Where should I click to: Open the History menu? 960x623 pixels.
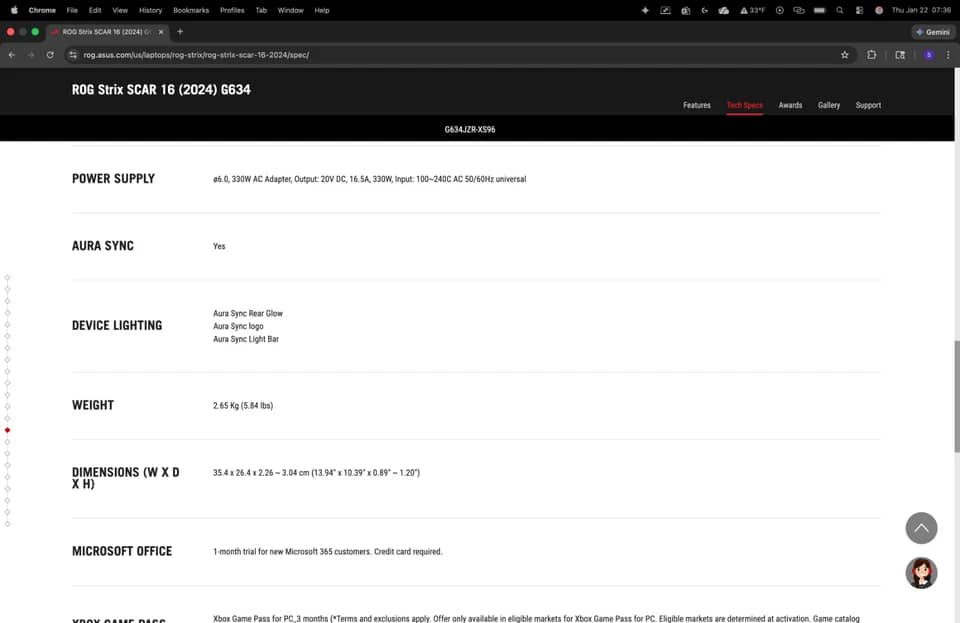tap(151, 10)
